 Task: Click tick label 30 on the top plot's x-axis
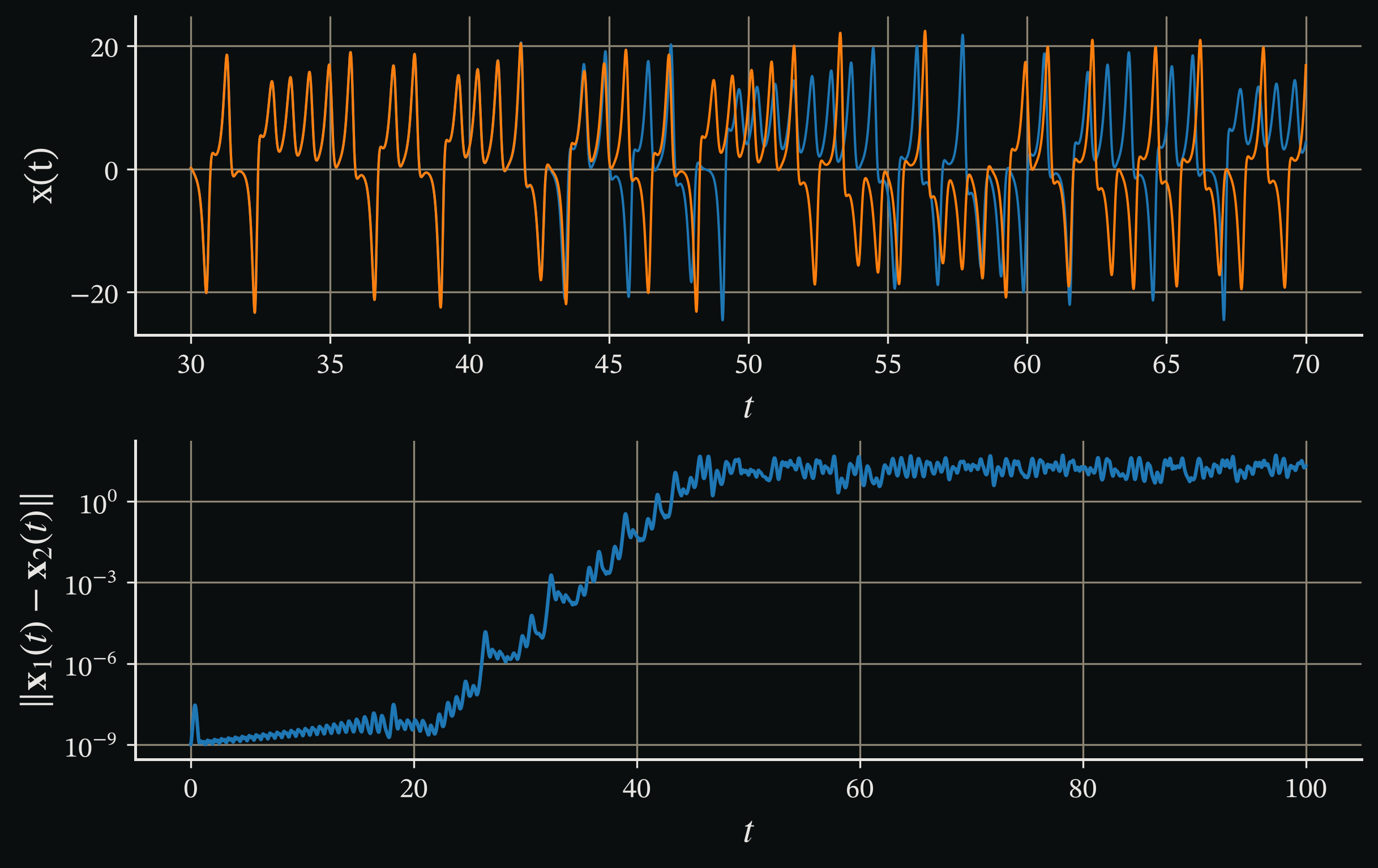[191, 364]
